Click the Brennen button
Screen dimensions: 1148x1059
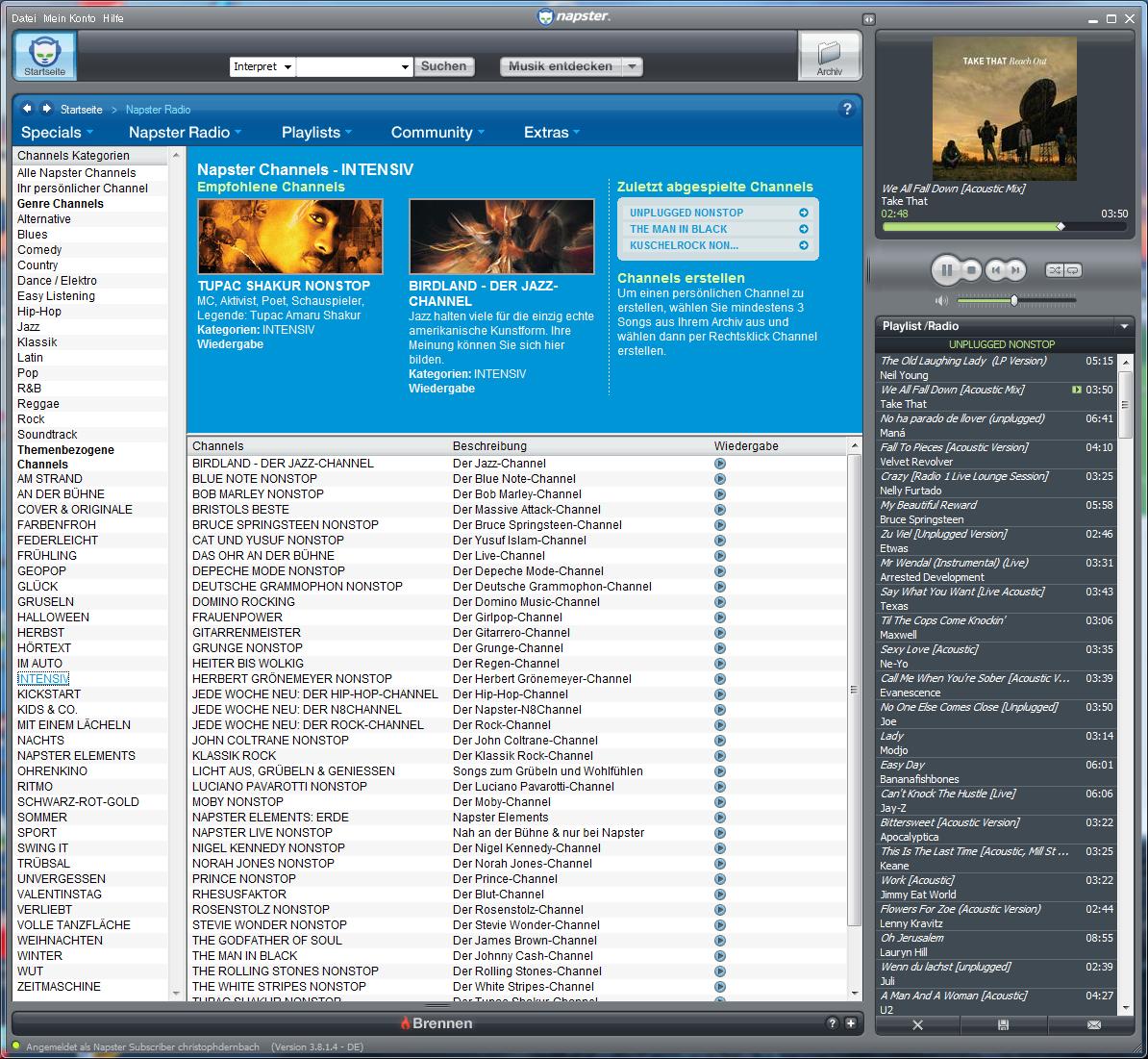pos(437,1023)
